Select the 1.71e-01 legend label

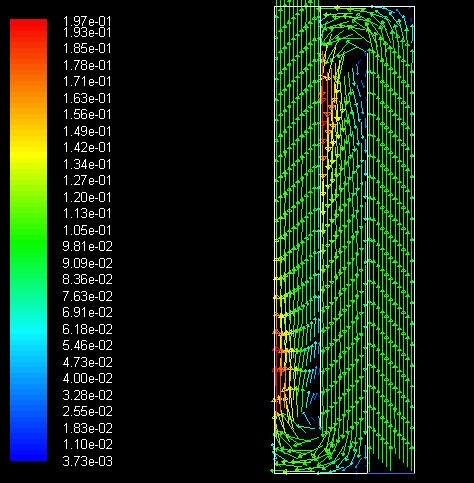click(x=87, y=81)
